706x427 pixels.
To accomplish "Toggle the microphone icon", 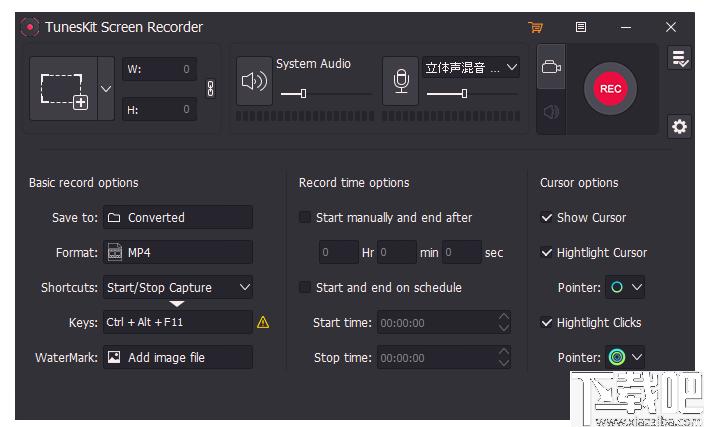I will click(401, 82).
